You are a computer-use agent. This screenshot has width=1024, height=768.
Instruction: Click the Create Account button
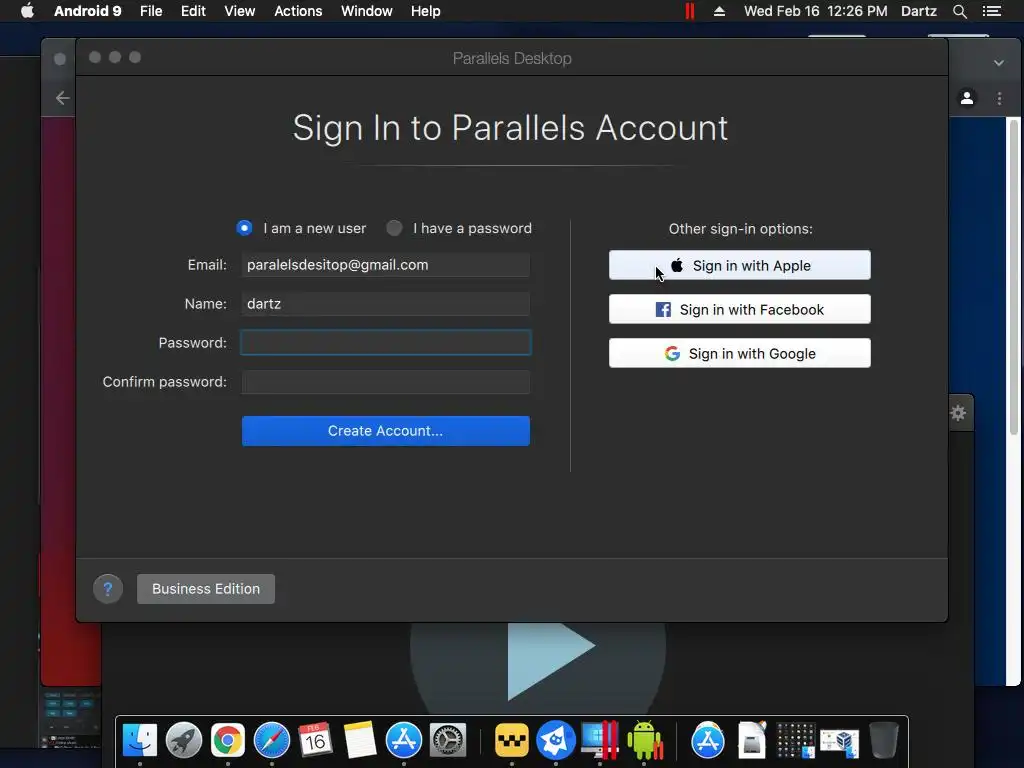(385, 431)
